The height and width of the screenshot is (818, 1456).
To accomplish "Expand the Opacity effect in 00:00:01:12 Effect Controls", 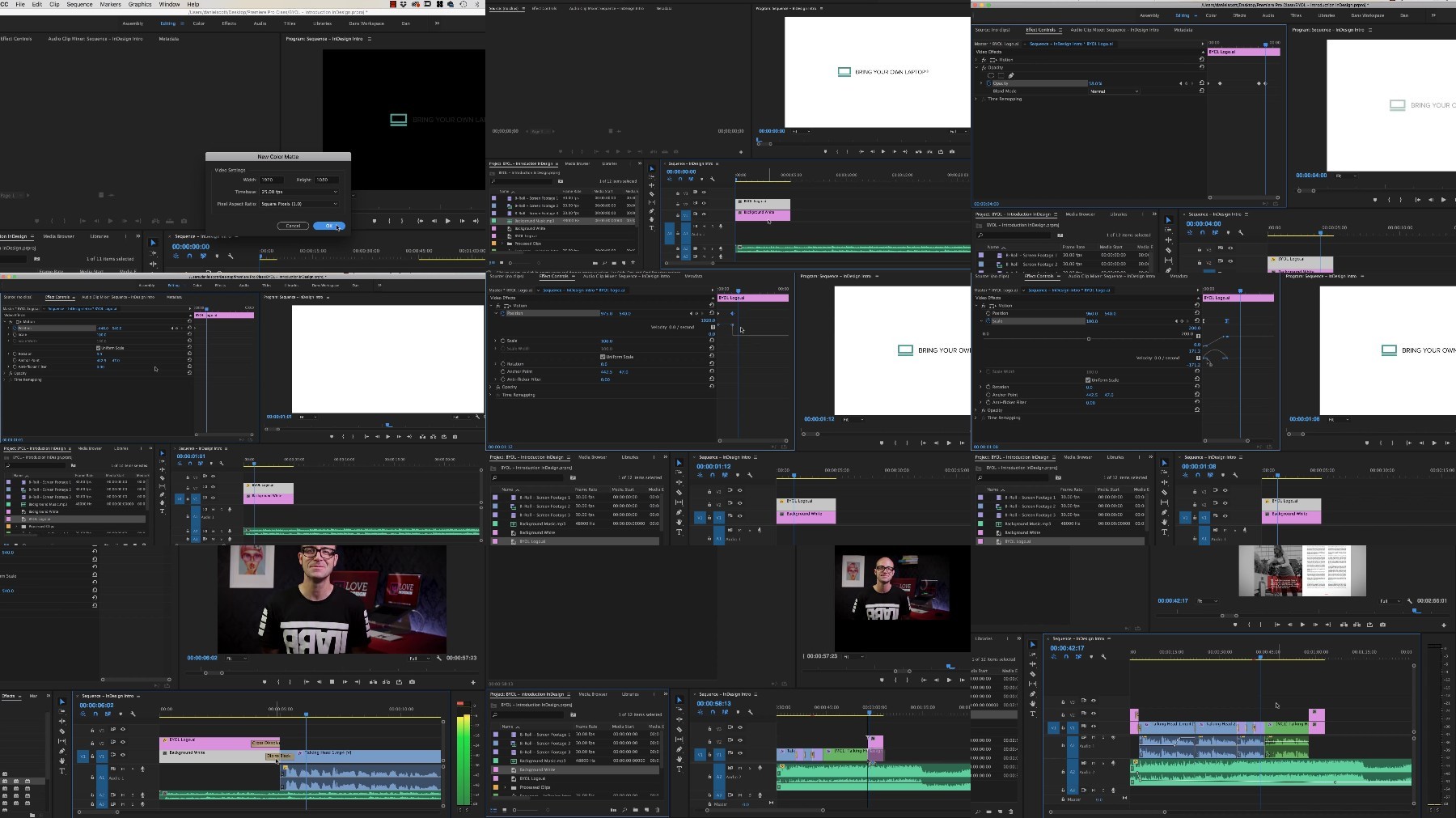I will point(492,387).
